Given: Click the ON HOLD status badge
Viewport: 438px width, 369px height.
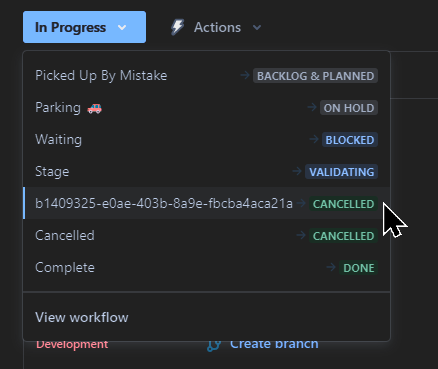Looking at the screenshot, I should (349, 108).
